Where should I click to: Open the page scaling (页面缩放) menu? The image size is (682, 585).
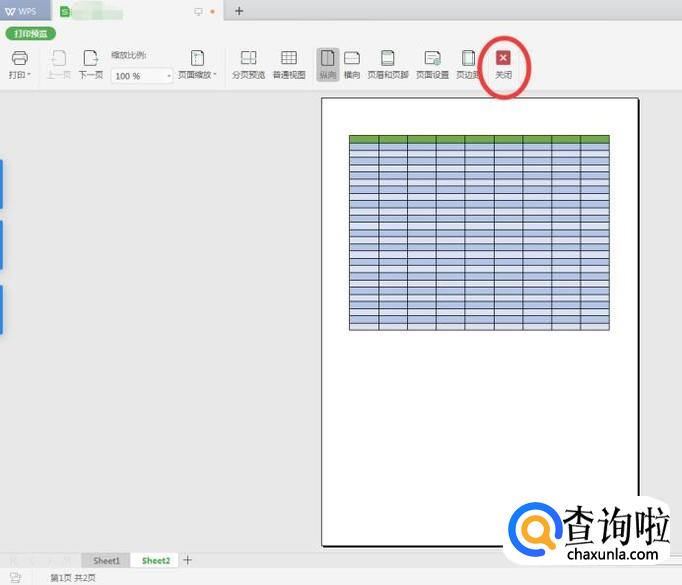point(197,64)
